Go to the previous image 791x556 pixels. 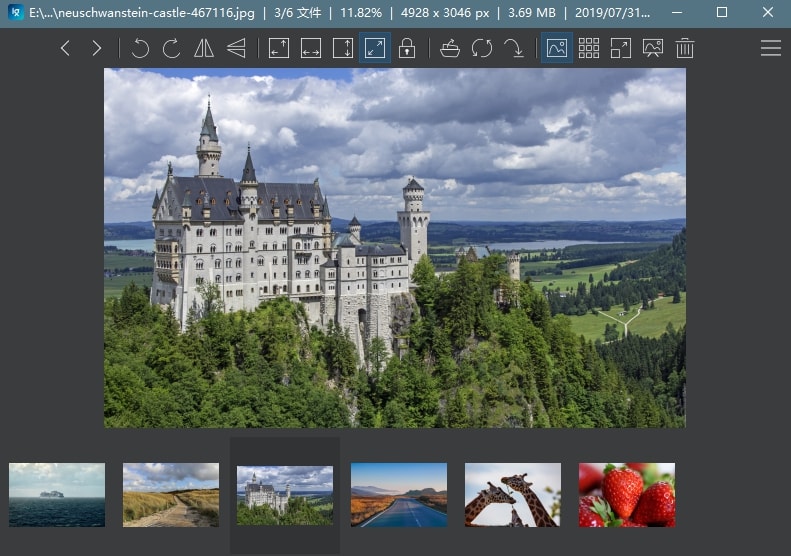coord(65,48)
